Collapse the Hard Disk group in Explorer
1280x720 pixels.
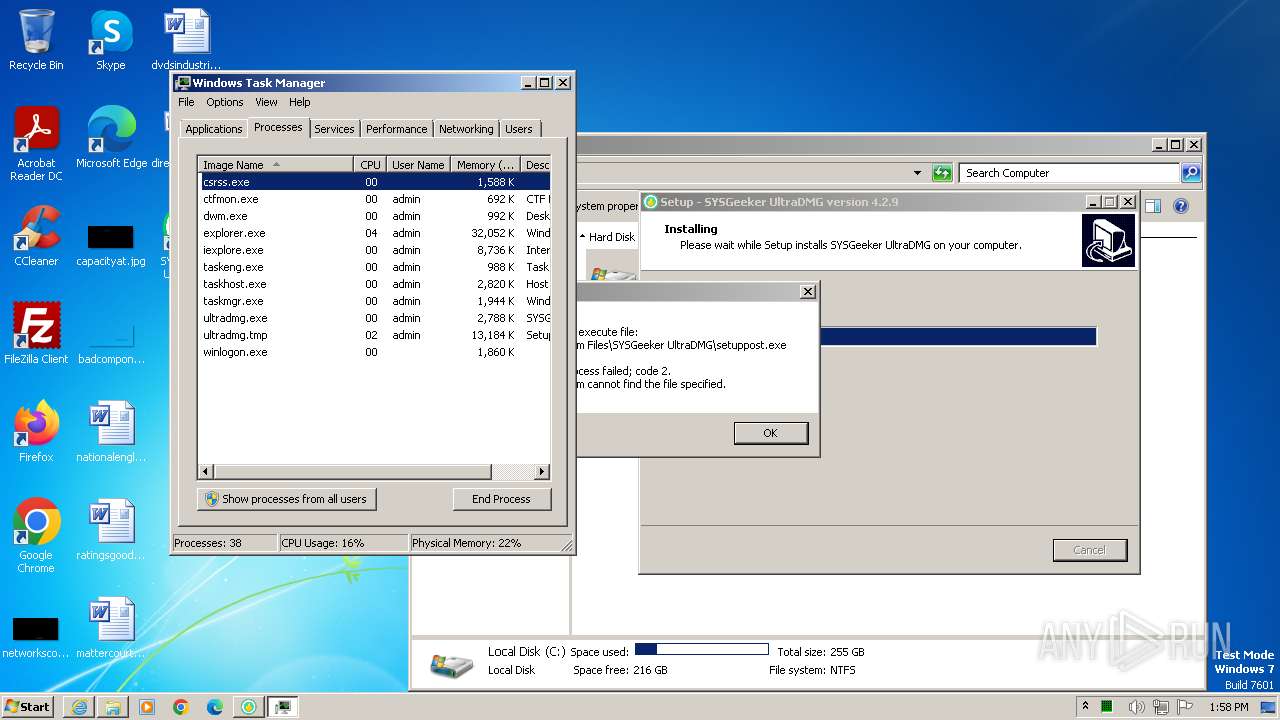click(x=583, y=237)
